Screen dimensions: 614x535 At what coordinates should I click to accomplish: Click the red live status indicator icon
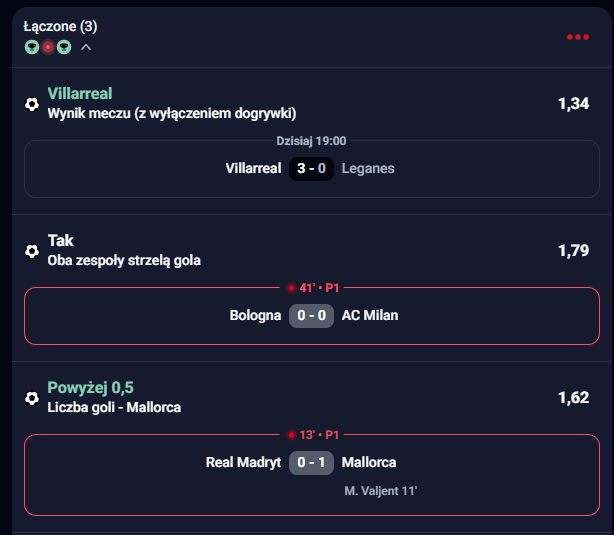point(48,47)
